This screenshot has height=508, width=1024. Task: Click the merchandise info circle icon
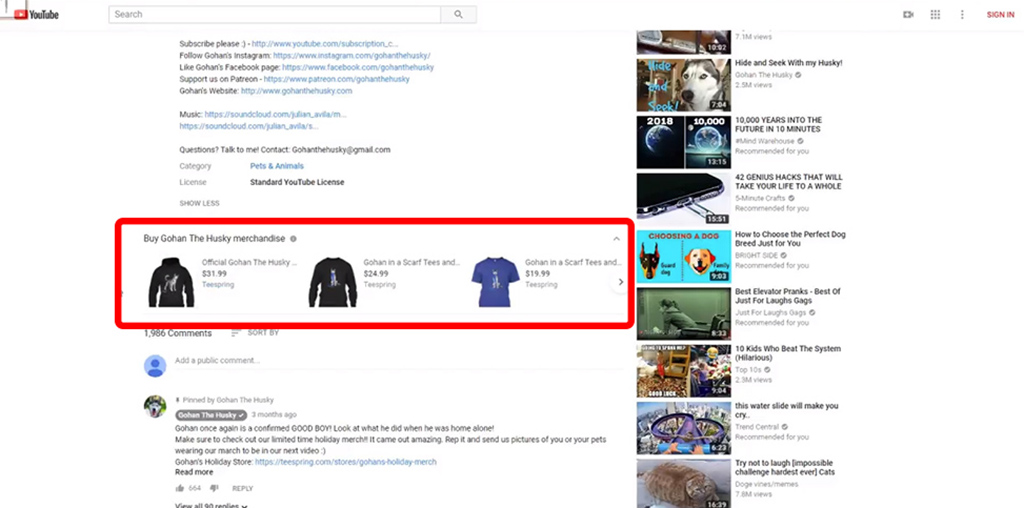pos(293,239)
